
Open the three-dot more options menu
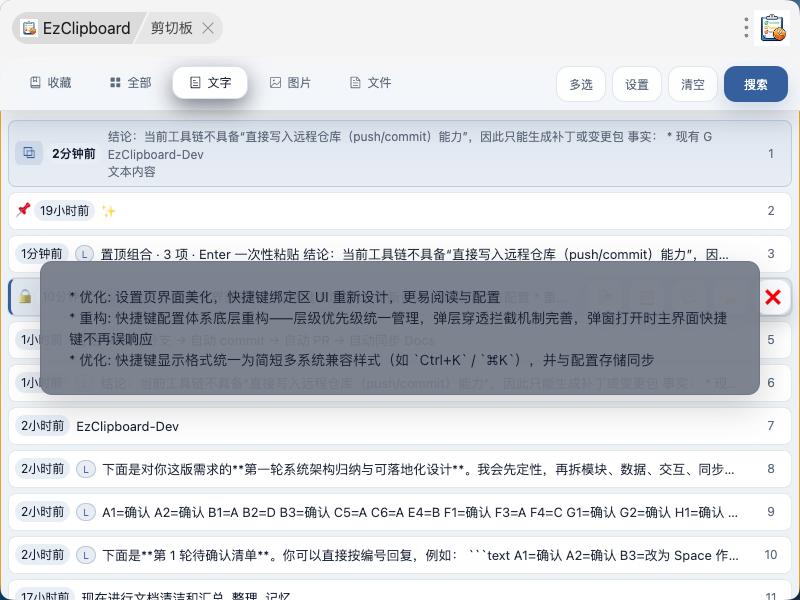(x=746, y=28)
